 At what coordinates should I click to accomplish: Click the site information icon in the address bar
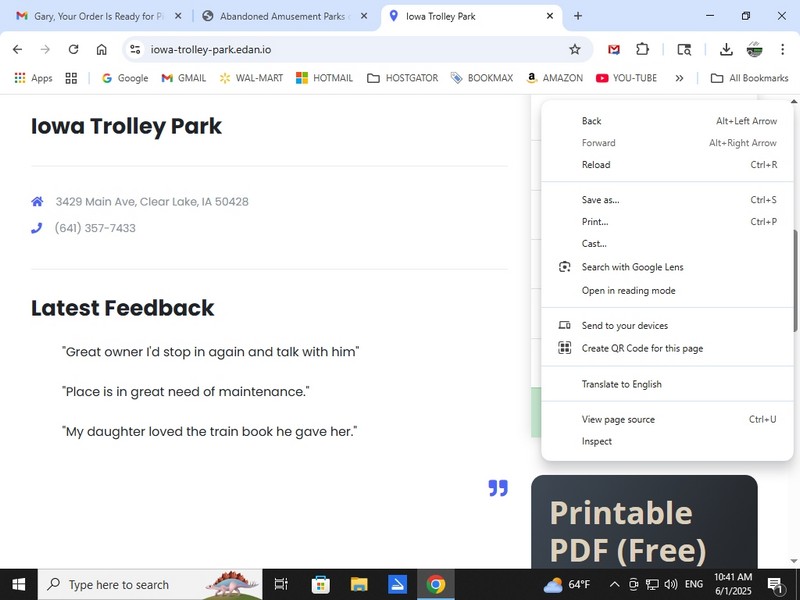coord(135,49)
